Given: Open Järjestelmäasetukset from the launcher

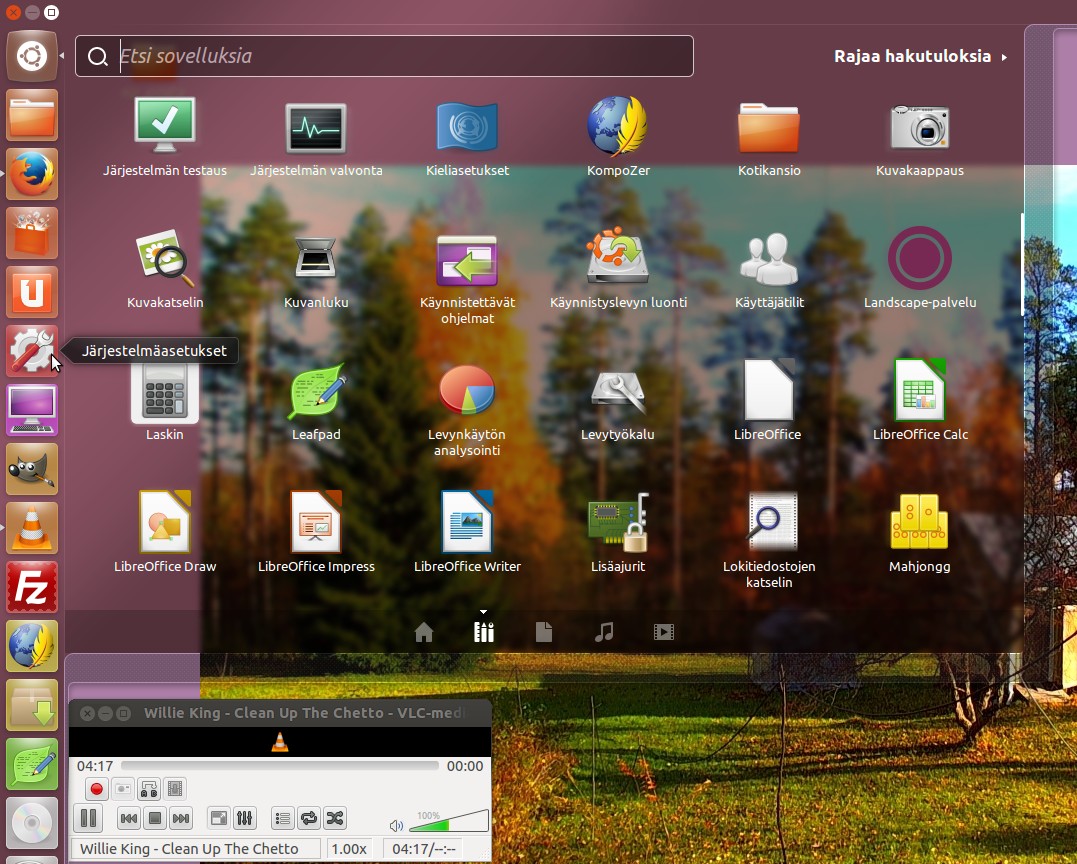Looking at the screenshot, I should tap(32, 351).
